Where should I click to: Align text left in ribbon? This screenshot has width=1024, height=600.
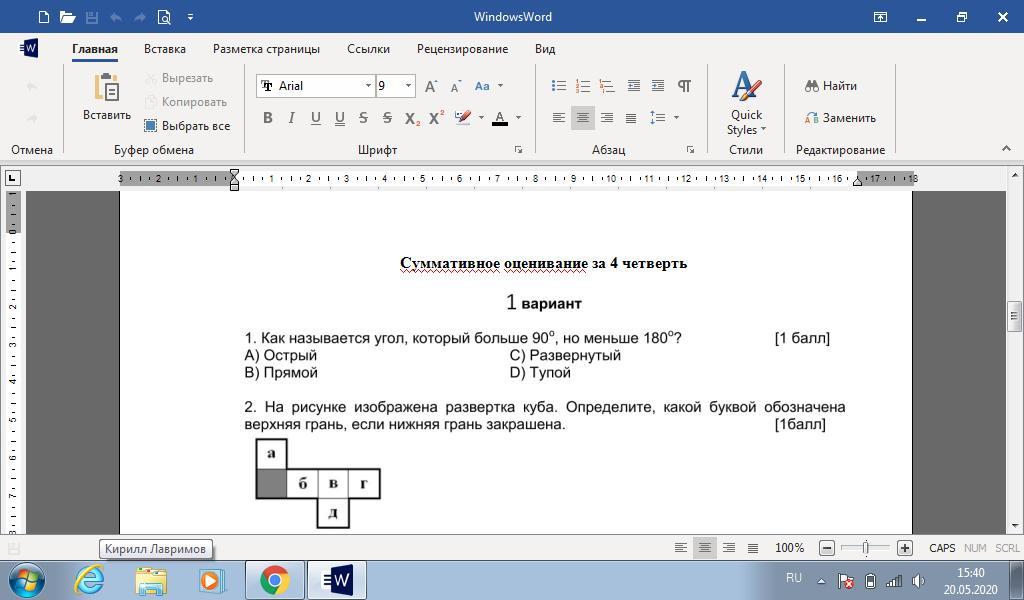(559, 118)
